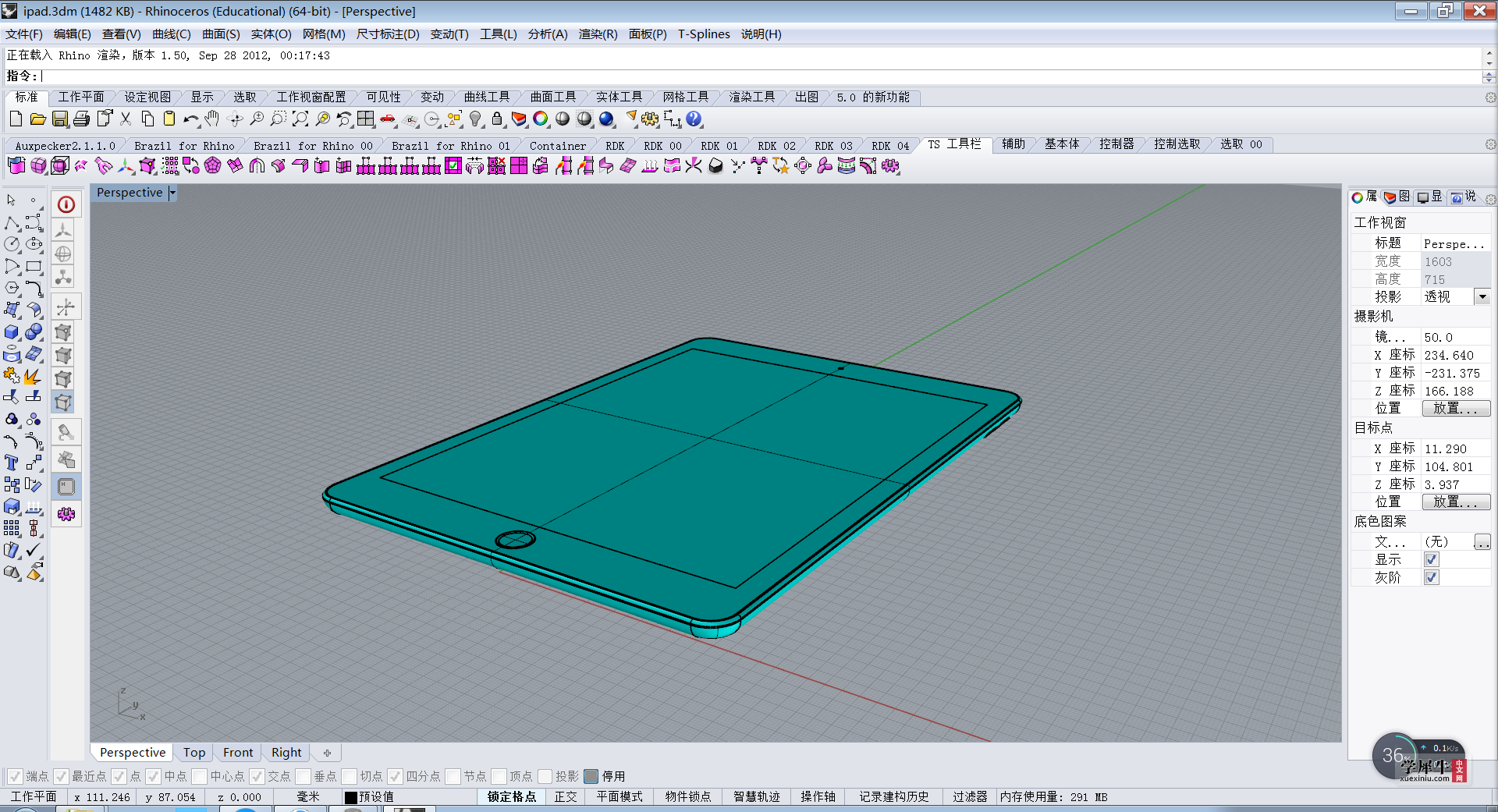Click the blue question mark Help icon

(x=694, y=119)
